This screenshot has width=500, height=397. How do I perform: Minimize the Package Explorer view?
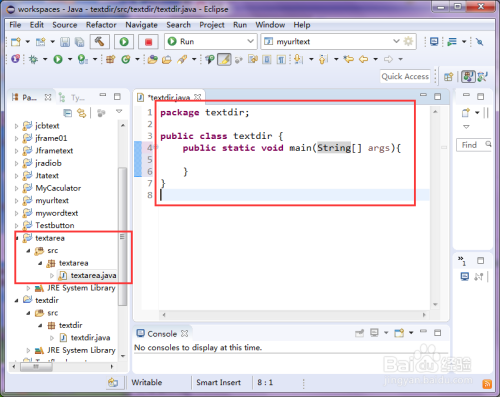pos(103,95)
